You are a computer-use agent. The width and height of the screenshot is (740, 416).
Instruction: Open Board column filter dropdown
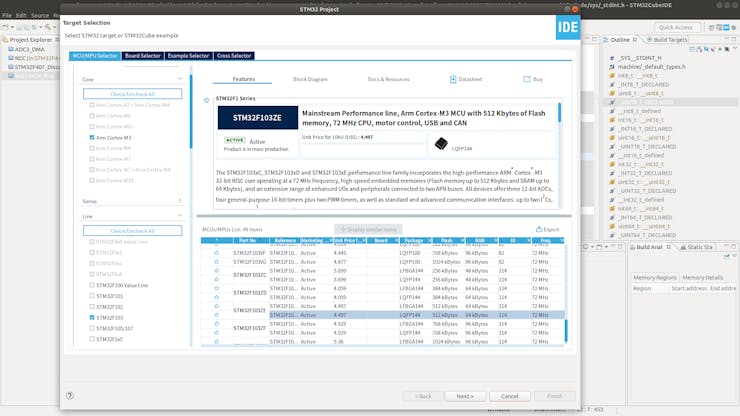(396, 240)
